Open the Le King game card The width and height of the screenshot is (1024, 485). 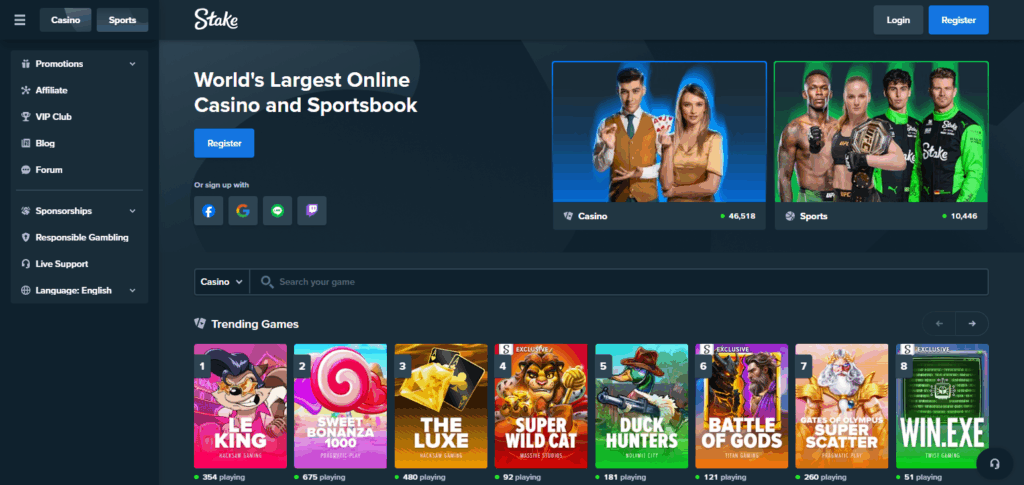pyautogui.click(x=240, y=406)
